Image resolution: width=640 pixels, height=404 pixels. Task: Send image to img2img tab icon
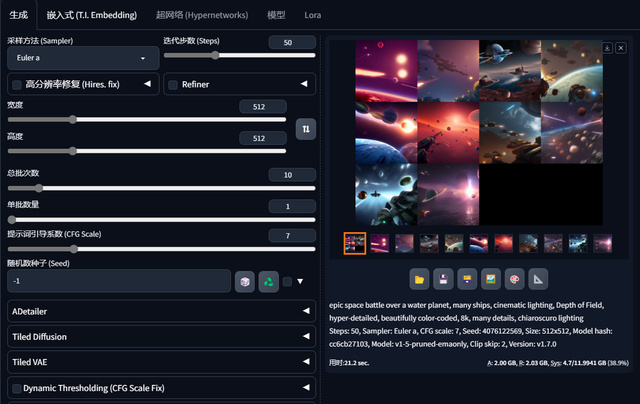pos(491,280)
